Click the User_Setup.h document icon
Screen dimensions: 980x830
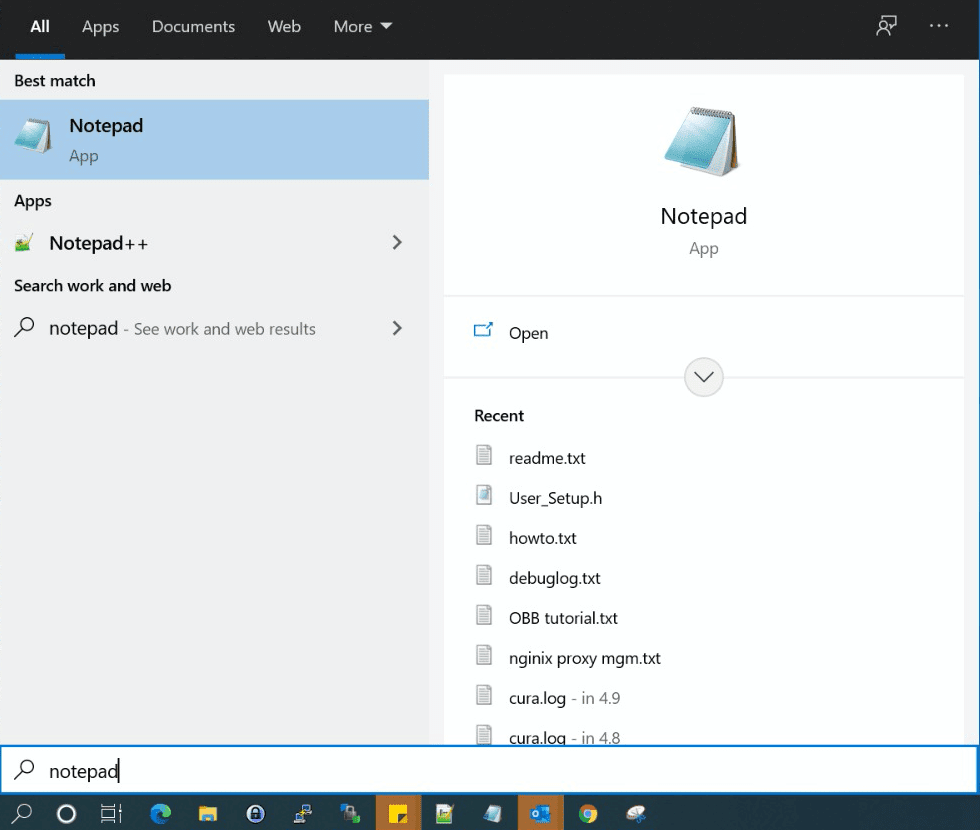click(x=483, y=497)
